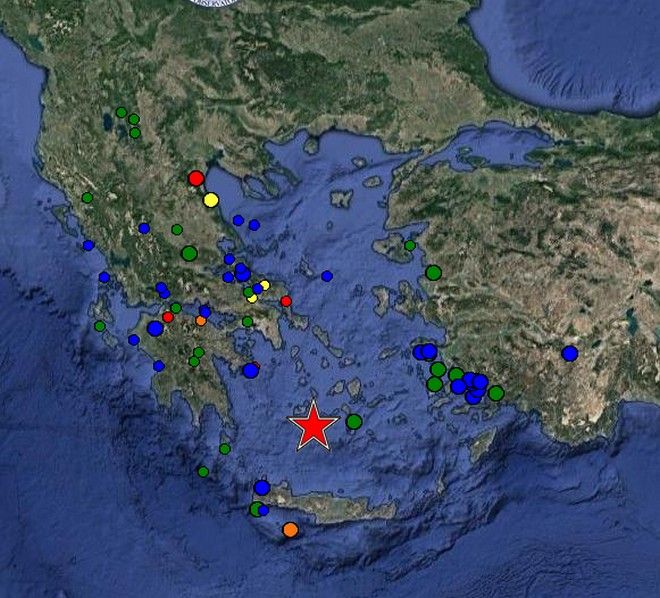The width and height of the screenshot is (660, 598).
Task: Click the blue circle just north of Crete
Action: pos(262,488)
